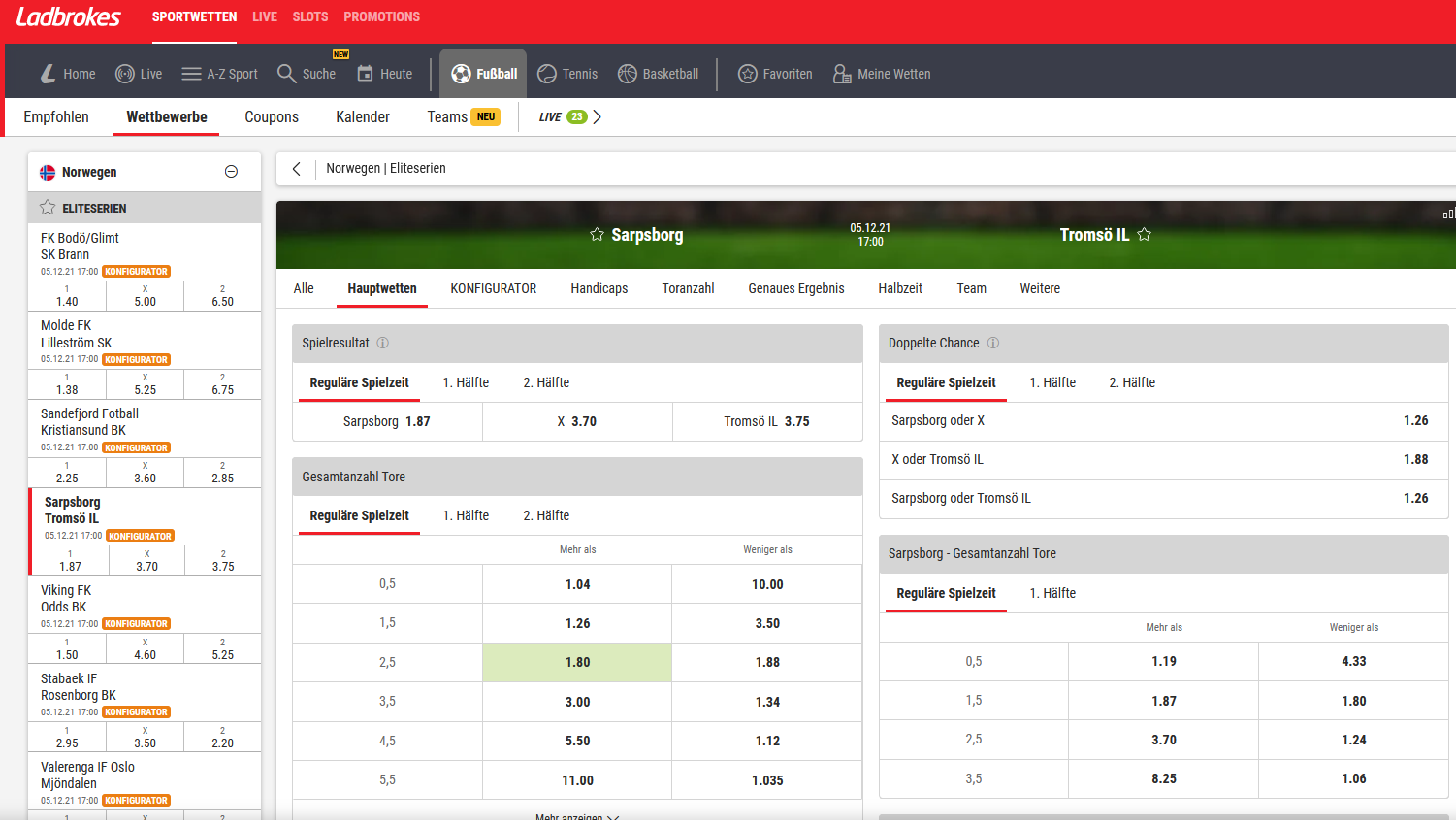Open KONFIGURATOR badge for Molde FK match
The width and height of the screenshot is (1456, 825).
[x=136, y=360]
